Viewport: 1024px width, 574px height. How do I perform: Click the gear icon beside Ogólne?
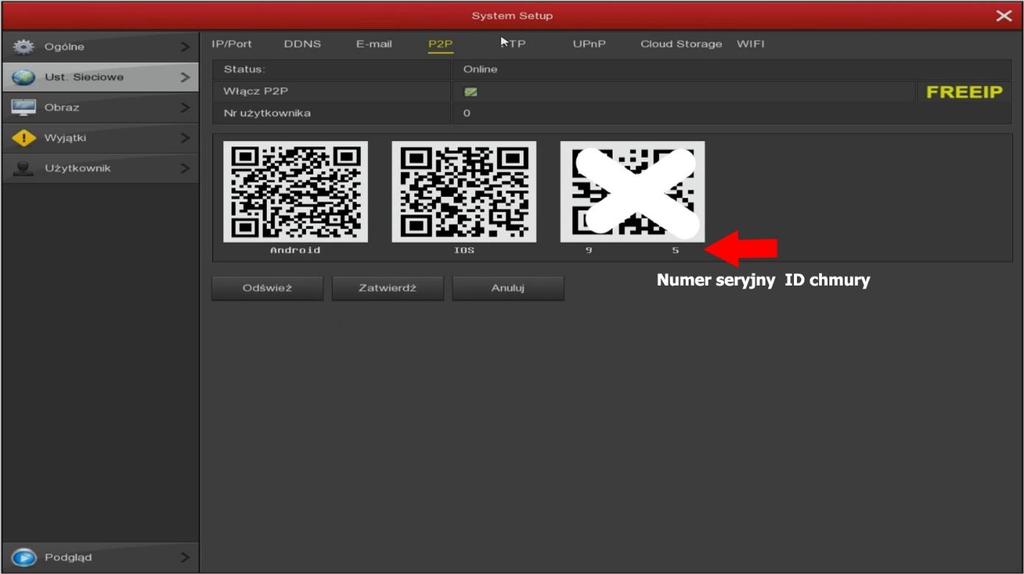tap(24, 46)
